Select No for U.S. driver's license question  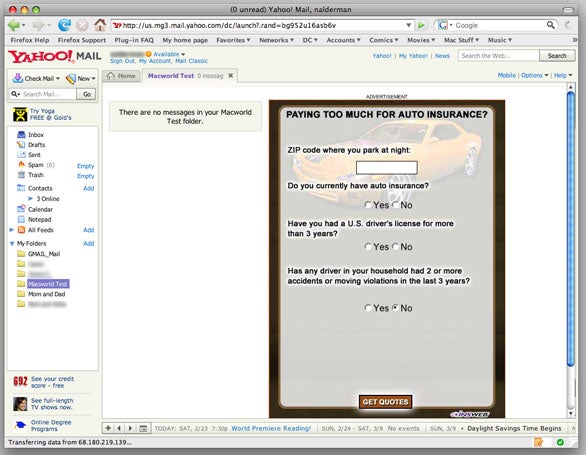click(395, 247)
